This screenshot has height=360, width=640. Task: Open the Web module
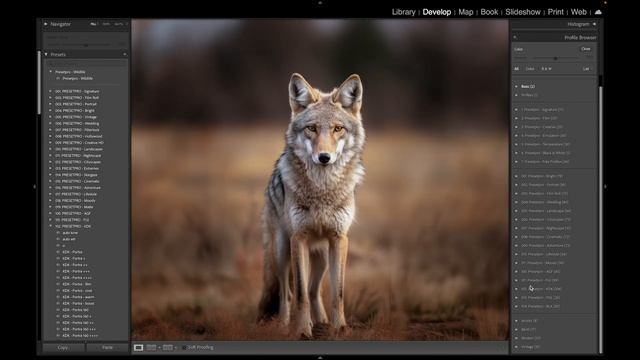[x=578, y=12]
